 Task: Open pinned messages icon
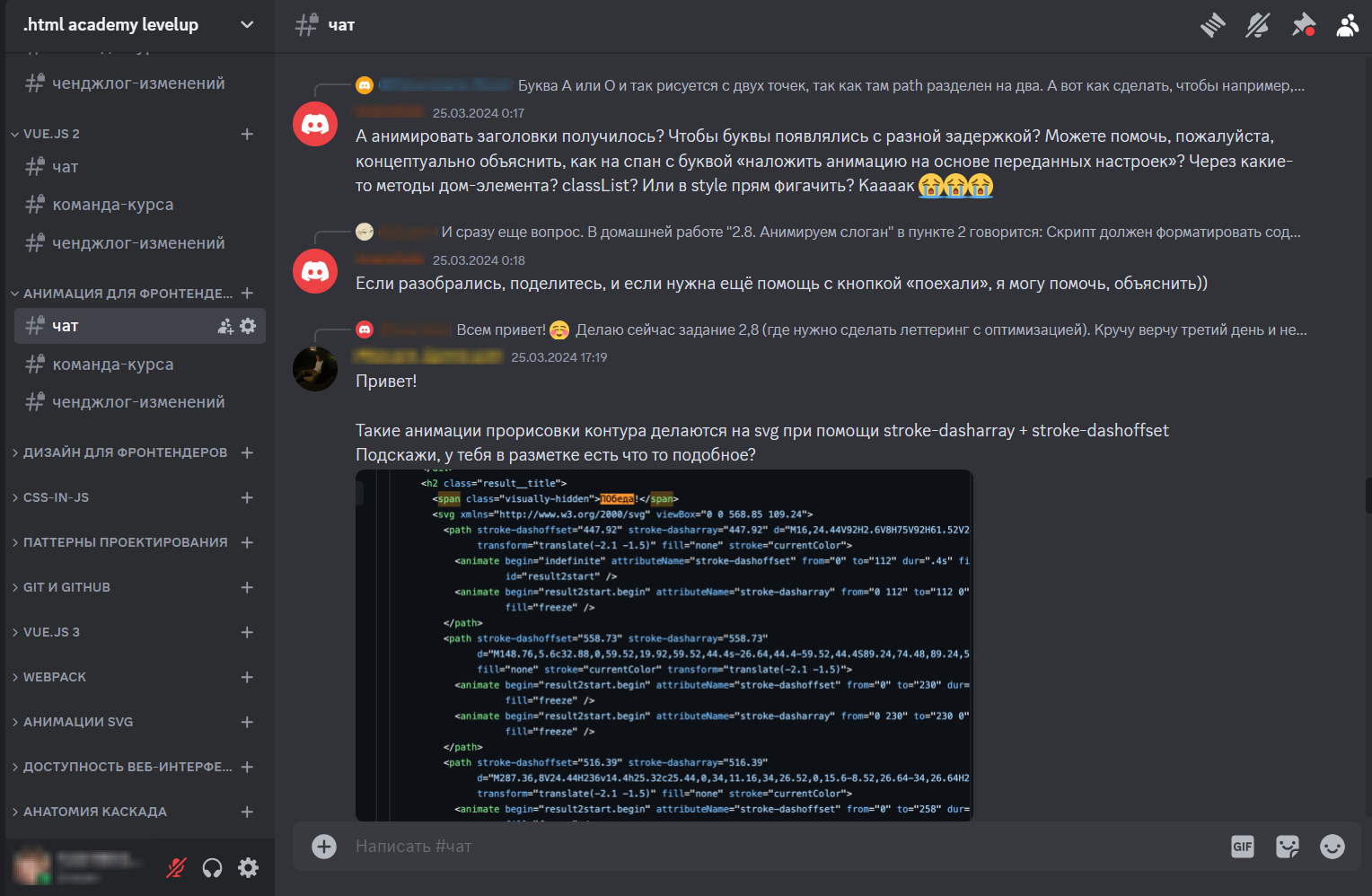tap(1303, 25)
